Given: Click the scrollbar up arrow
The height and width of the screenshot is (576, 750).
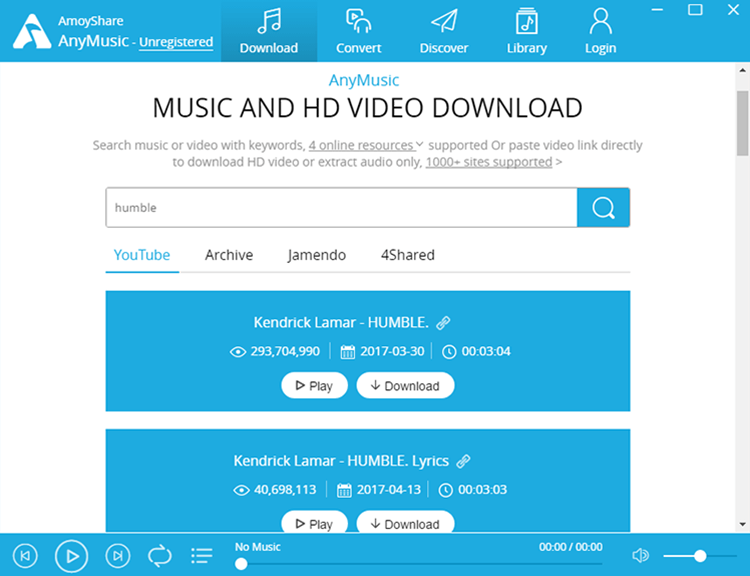Looking at the screenshot, I should tap(742, 70).
